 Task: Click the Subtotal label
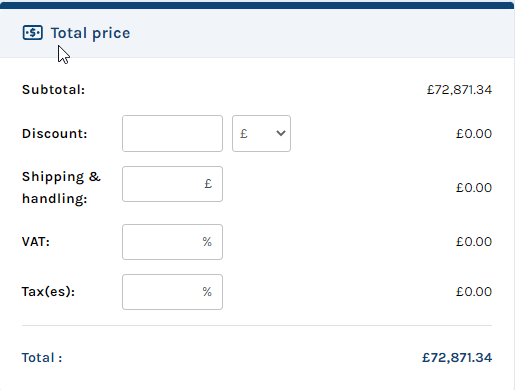pyautogui.click(x=54, y=90)
